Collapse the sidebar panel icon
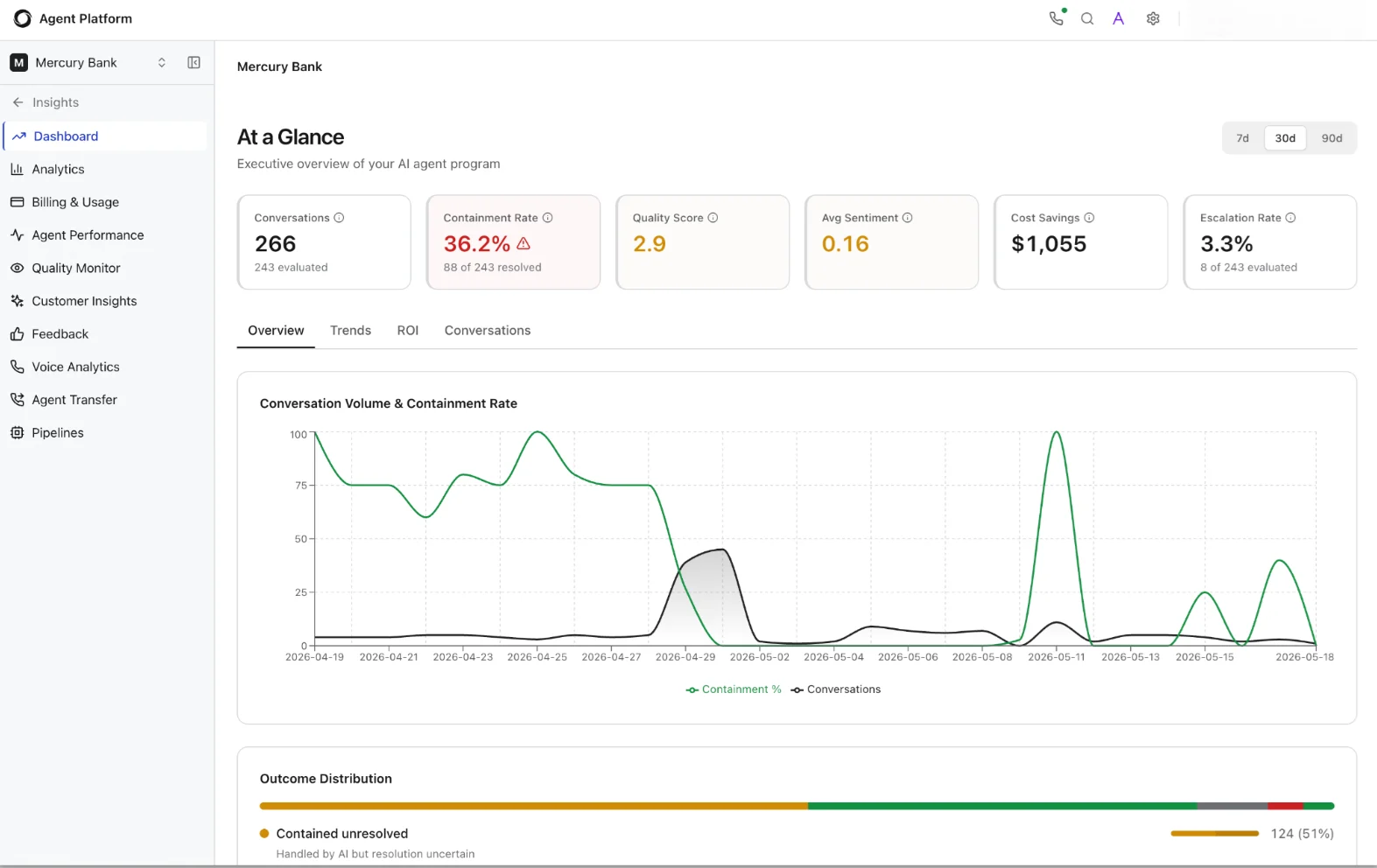The width and height of the screenshot is (1377, 868). pos(194,62)
